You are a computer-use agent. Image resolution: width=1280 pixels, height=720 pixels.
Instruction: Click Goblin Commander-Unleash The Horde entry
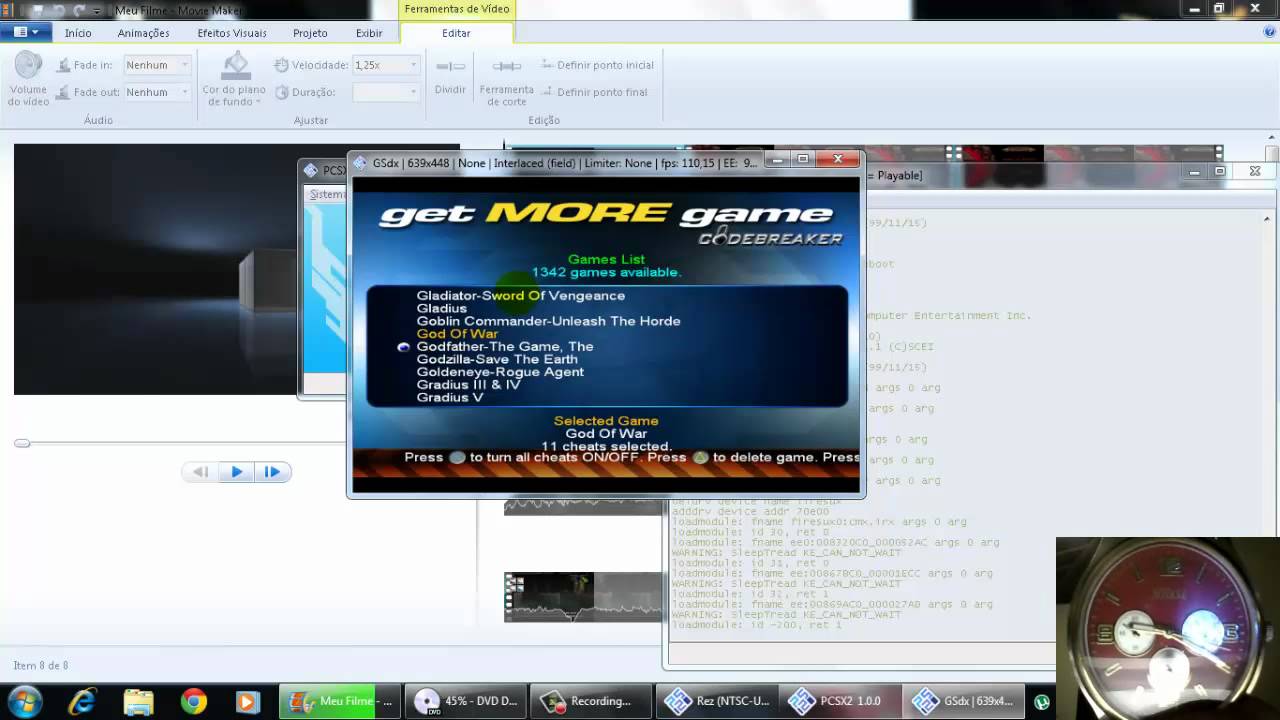(548, 321)
